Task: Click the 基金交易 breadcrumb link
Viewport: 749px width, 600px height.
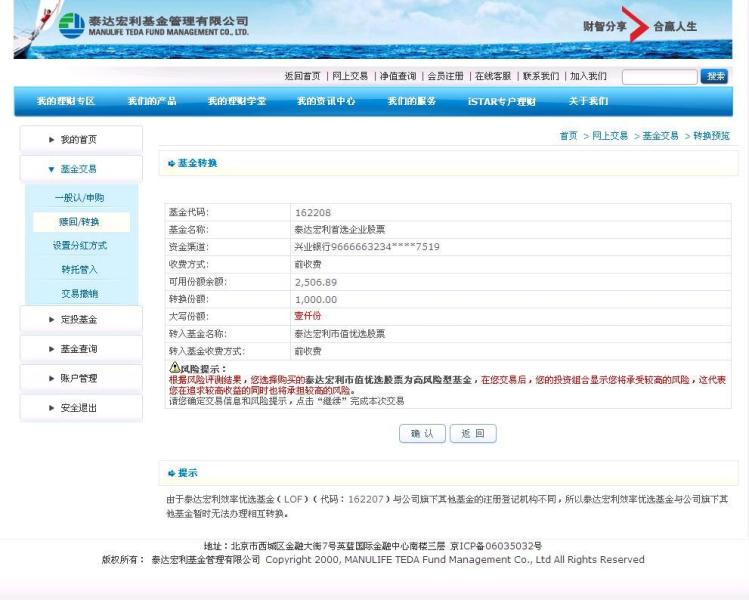Action: point(661,136)
